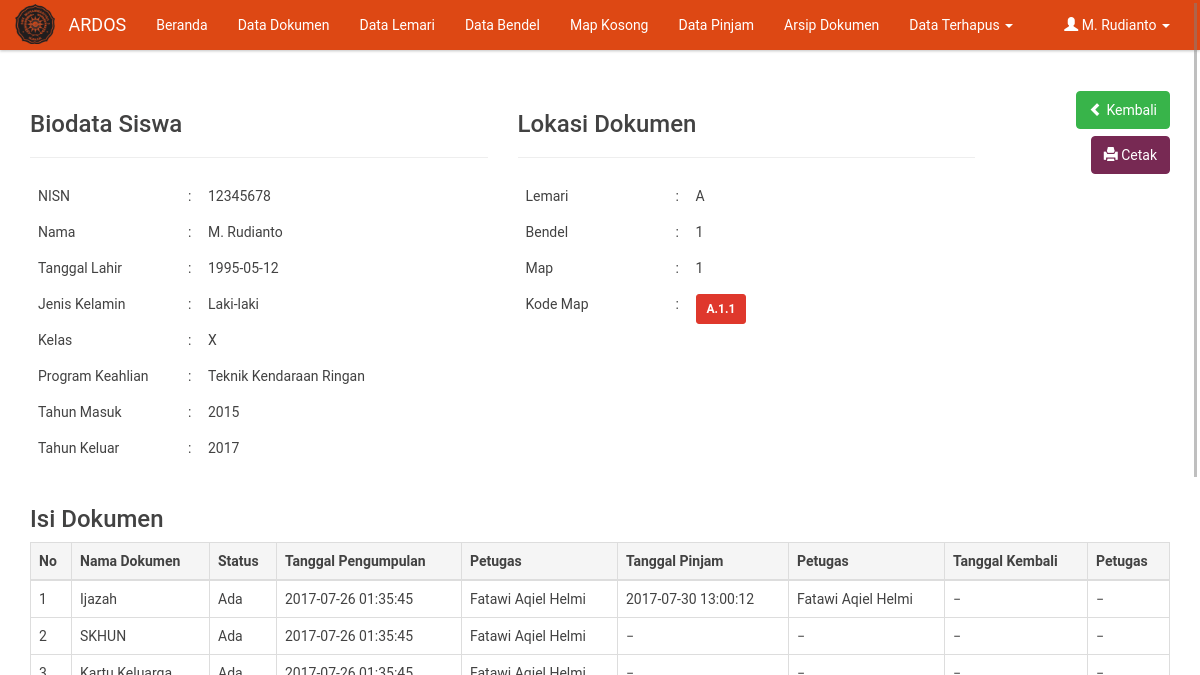
Task: Visit Arsip Dokumen
Action: [x=831, y=25]
